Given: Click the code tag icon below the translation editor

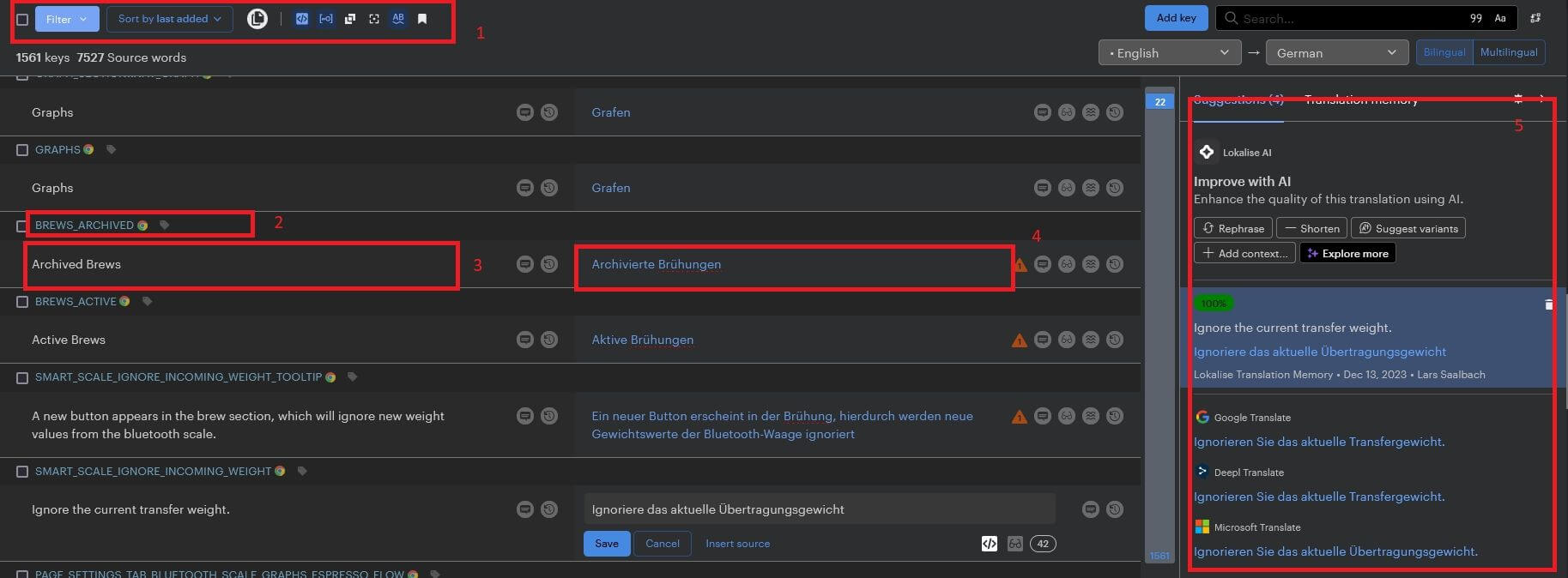Looking at the screenshot, I should (989, 544).
